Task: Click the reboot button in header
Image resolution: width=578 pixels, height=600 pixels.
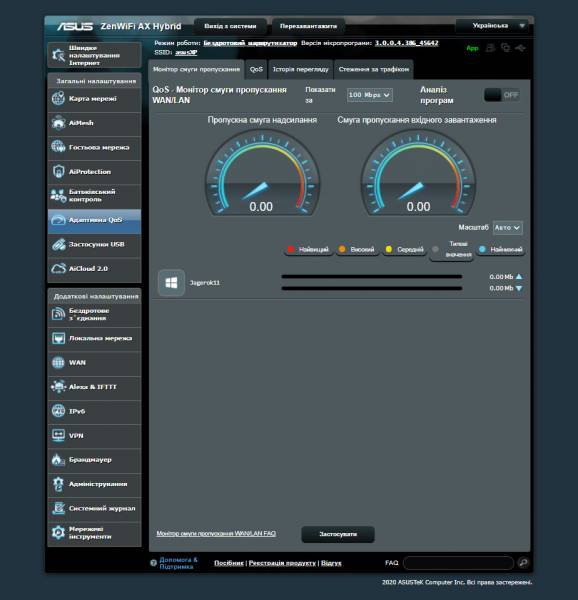Action: [x=308, y=26]
